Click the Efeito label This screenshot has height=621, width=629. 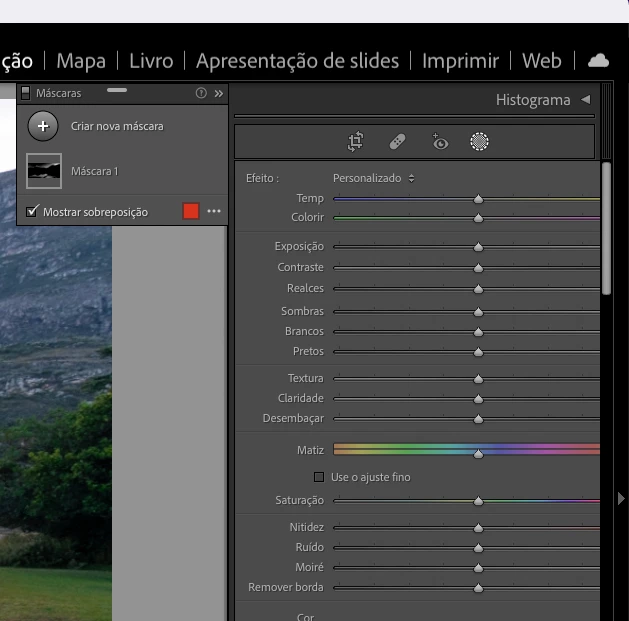(262, 178)
